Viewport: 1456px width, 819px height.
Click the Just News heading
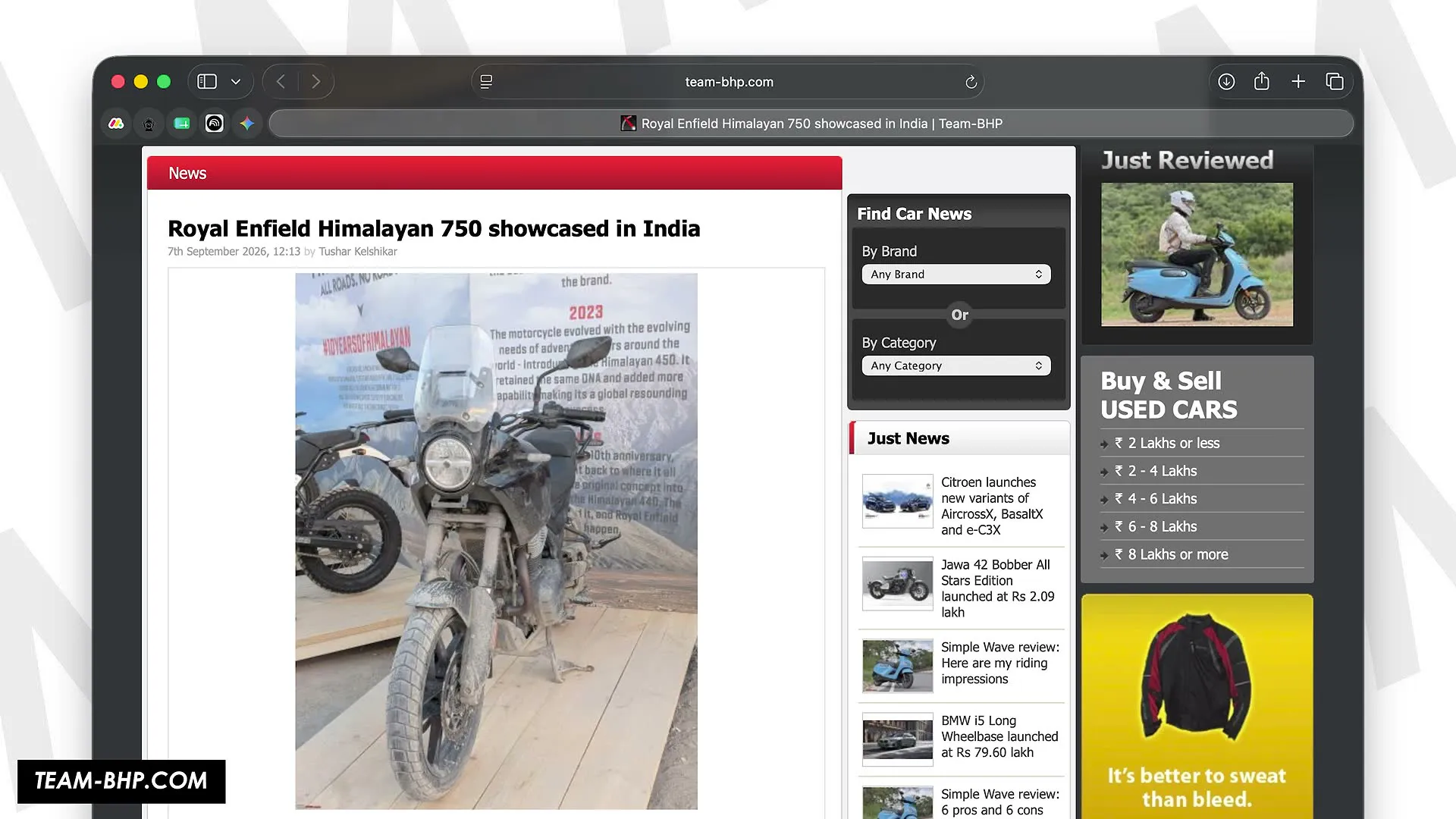[908, 438]
